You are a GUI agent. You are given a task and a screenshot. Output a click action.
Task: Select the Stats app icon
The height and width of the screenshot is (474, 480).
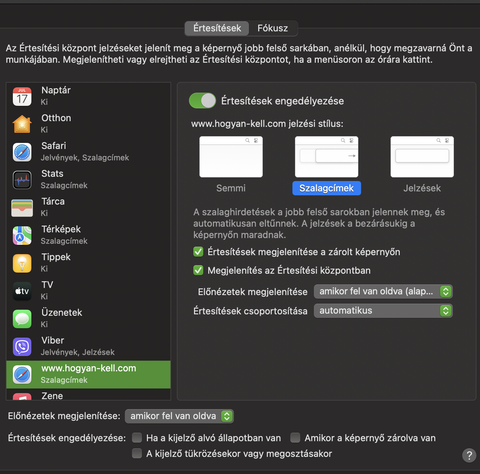[22, 180]
